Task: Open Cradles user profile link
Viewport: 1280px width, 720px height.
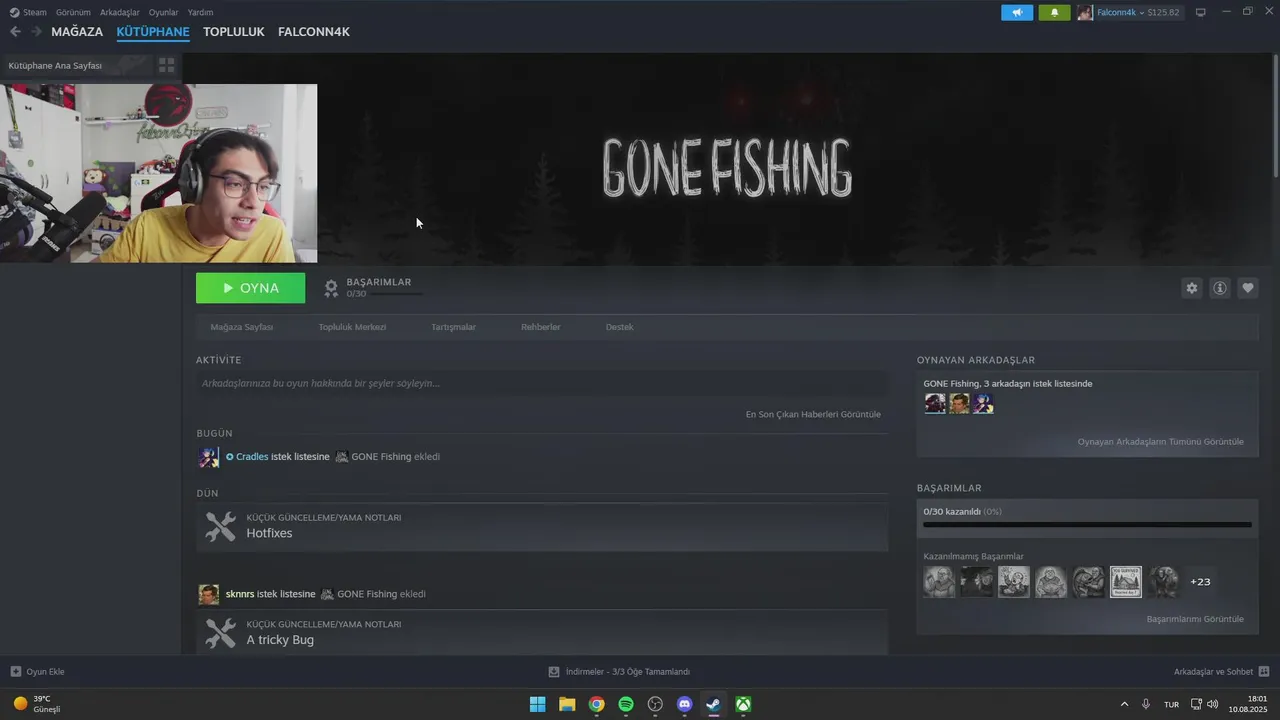Action: [252, 457]
